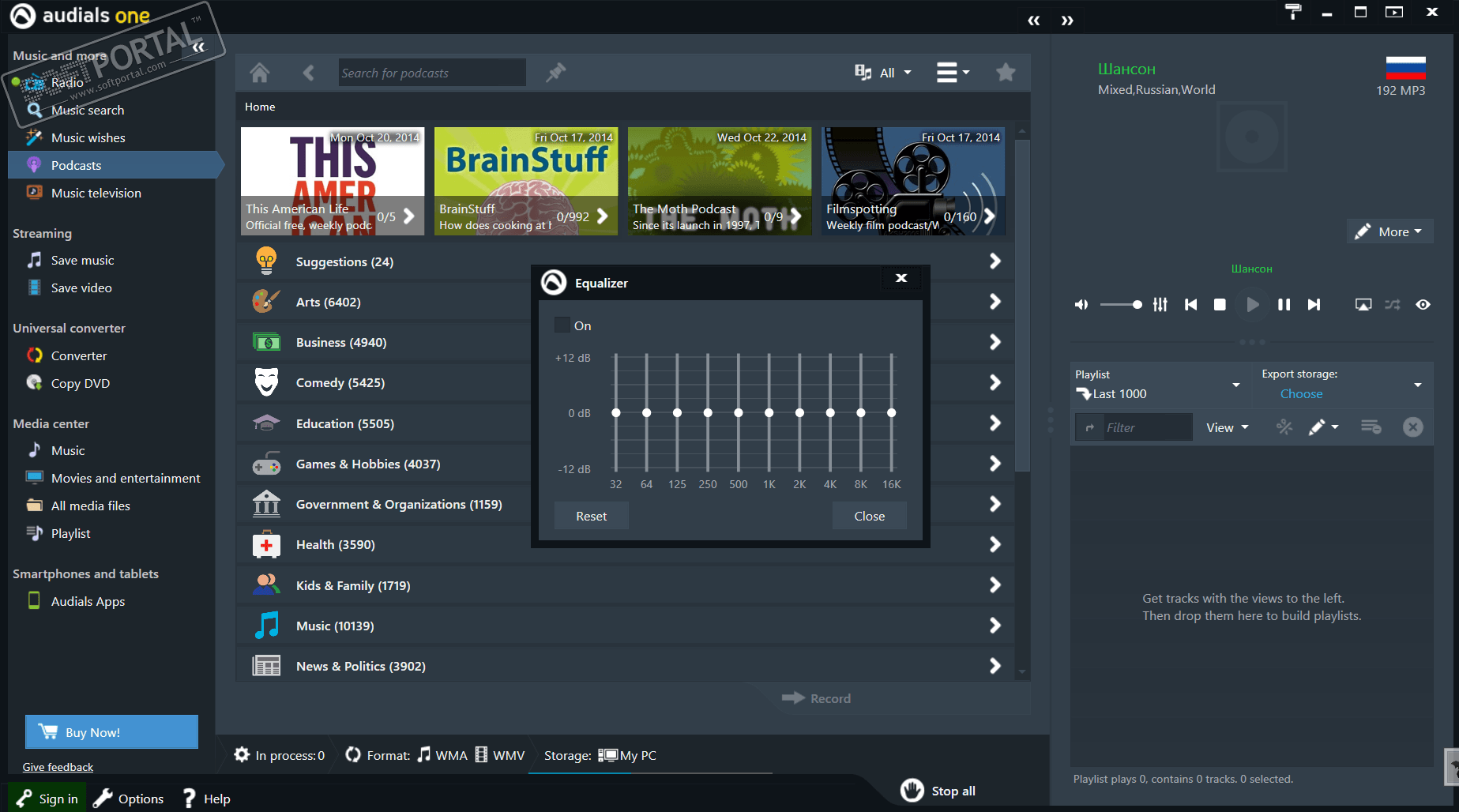Open favorites star in podcast toolbar
1459x812 pixels.
tap(1006, 73)
